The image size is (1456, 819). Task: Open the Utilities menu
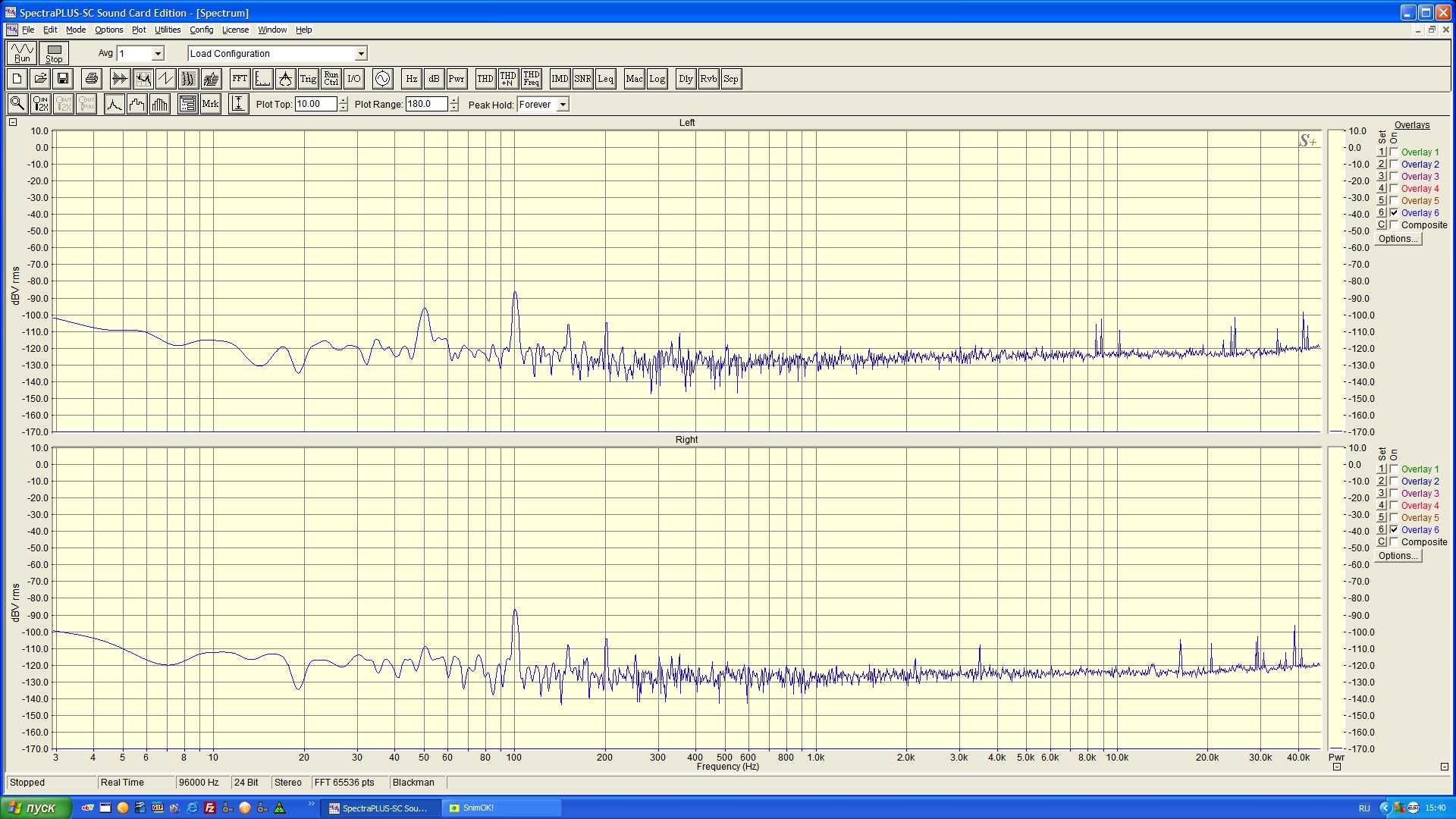pyautogui.click(x=168, y=30)
